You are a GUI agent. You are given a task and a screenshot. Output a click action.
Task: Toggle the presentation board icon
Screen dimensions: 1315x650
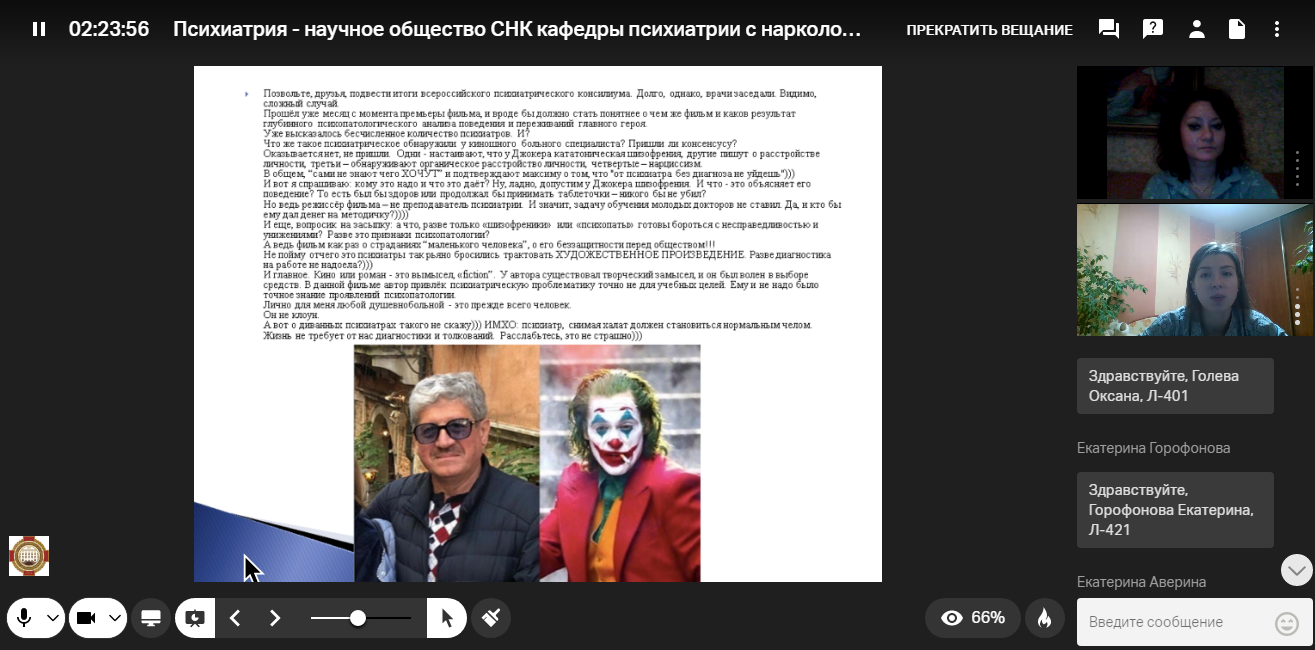195,618
